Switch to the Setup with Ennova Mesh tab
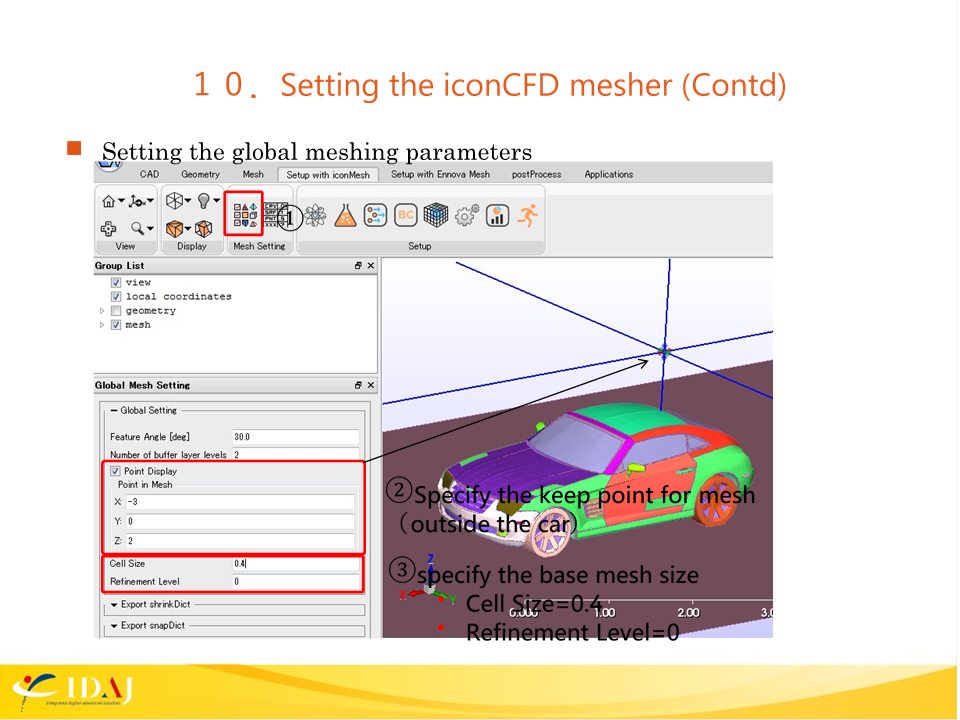The width and height of the screenshot is (960, 720). click(440, 174)
